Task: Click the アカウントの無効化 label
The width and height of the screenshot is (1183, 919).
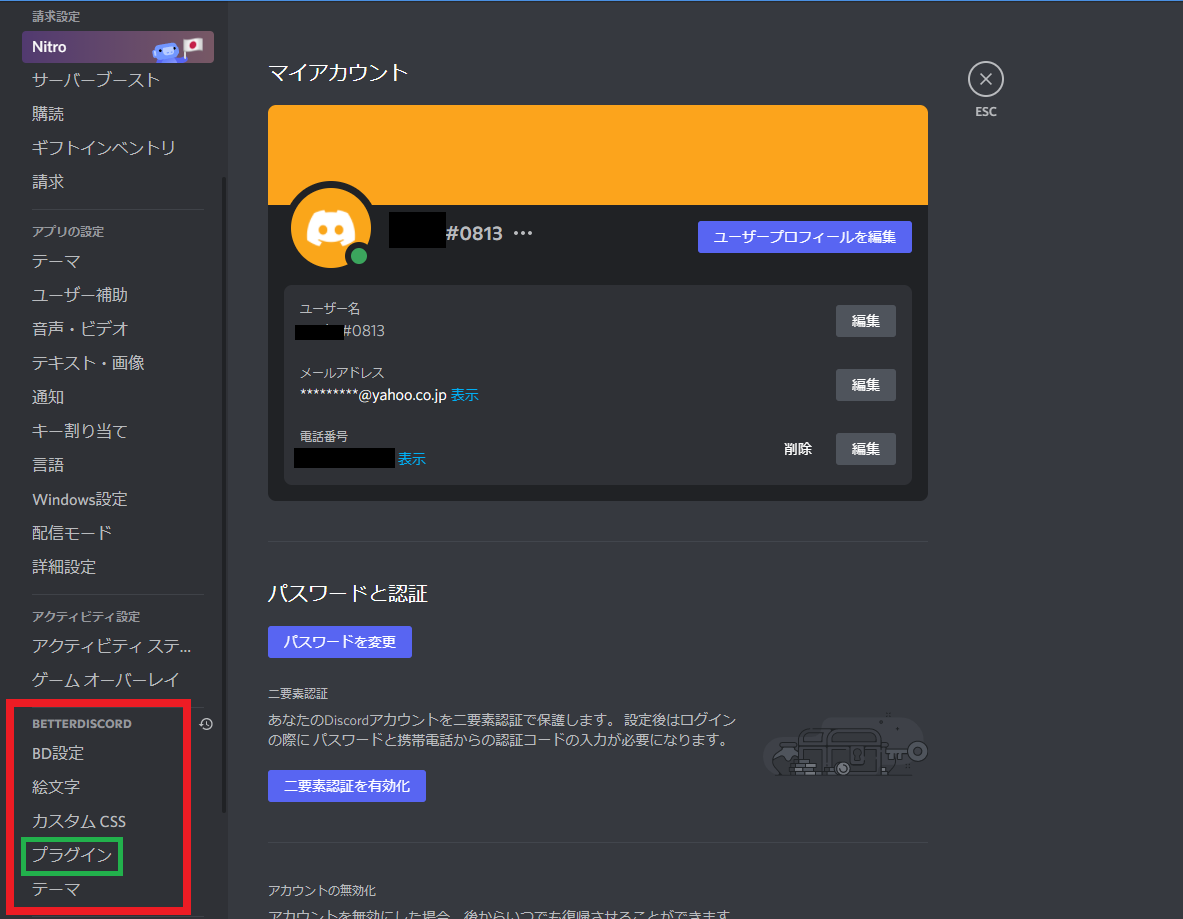Action: coord(322,890)
